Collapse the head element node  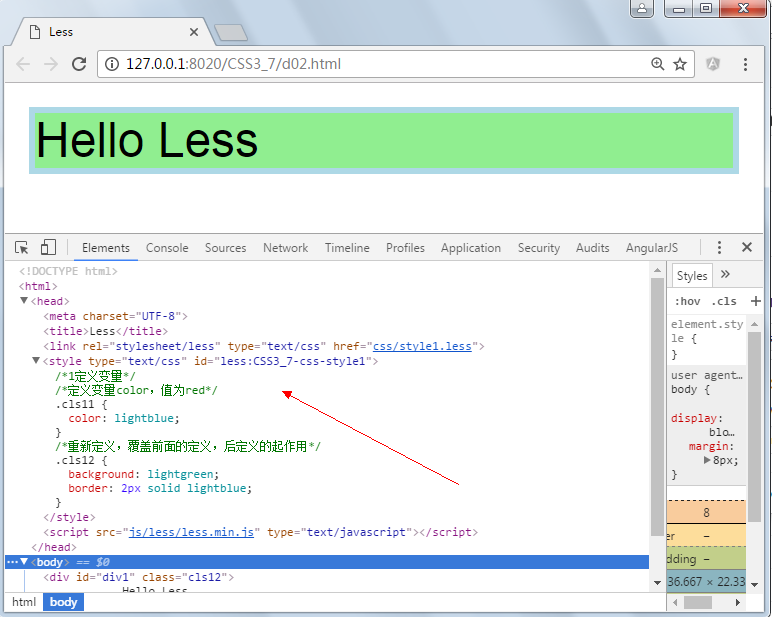23,300
